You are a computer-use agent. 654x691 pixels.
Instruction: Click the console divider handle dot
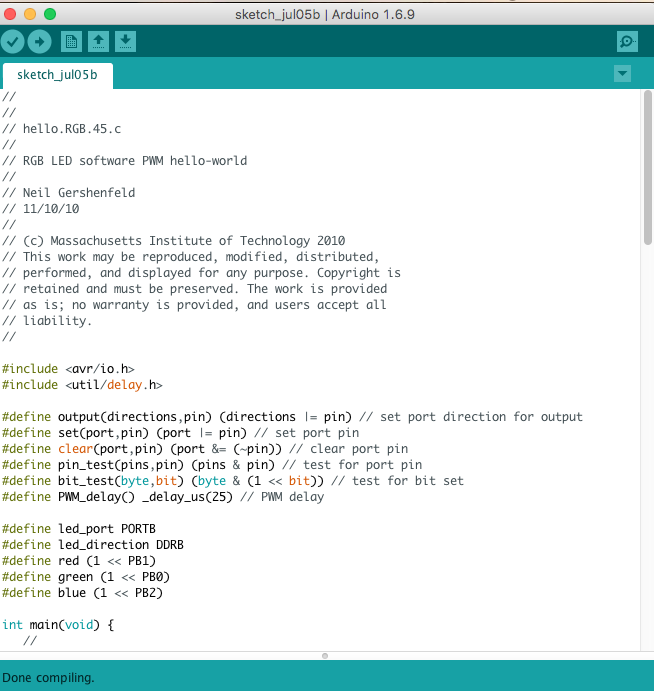325,656
